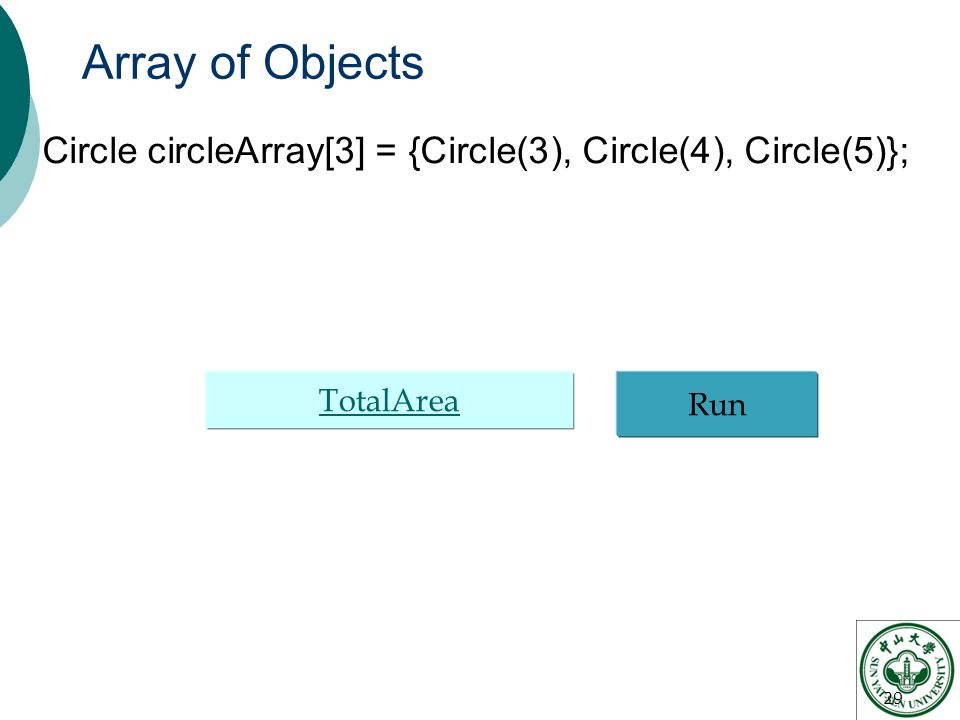Click the equals sign in the declaration
This screenshot has width=960, height=720.
(x=386, y=151)
